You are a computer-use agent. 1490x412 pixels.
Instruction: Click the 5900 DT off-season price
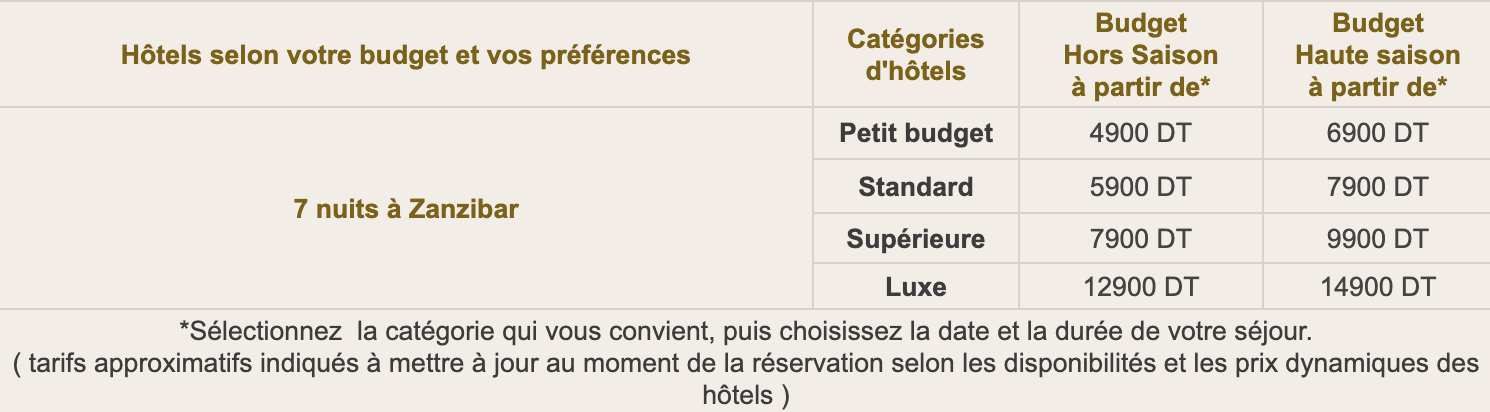click(x=1141, y=186)
